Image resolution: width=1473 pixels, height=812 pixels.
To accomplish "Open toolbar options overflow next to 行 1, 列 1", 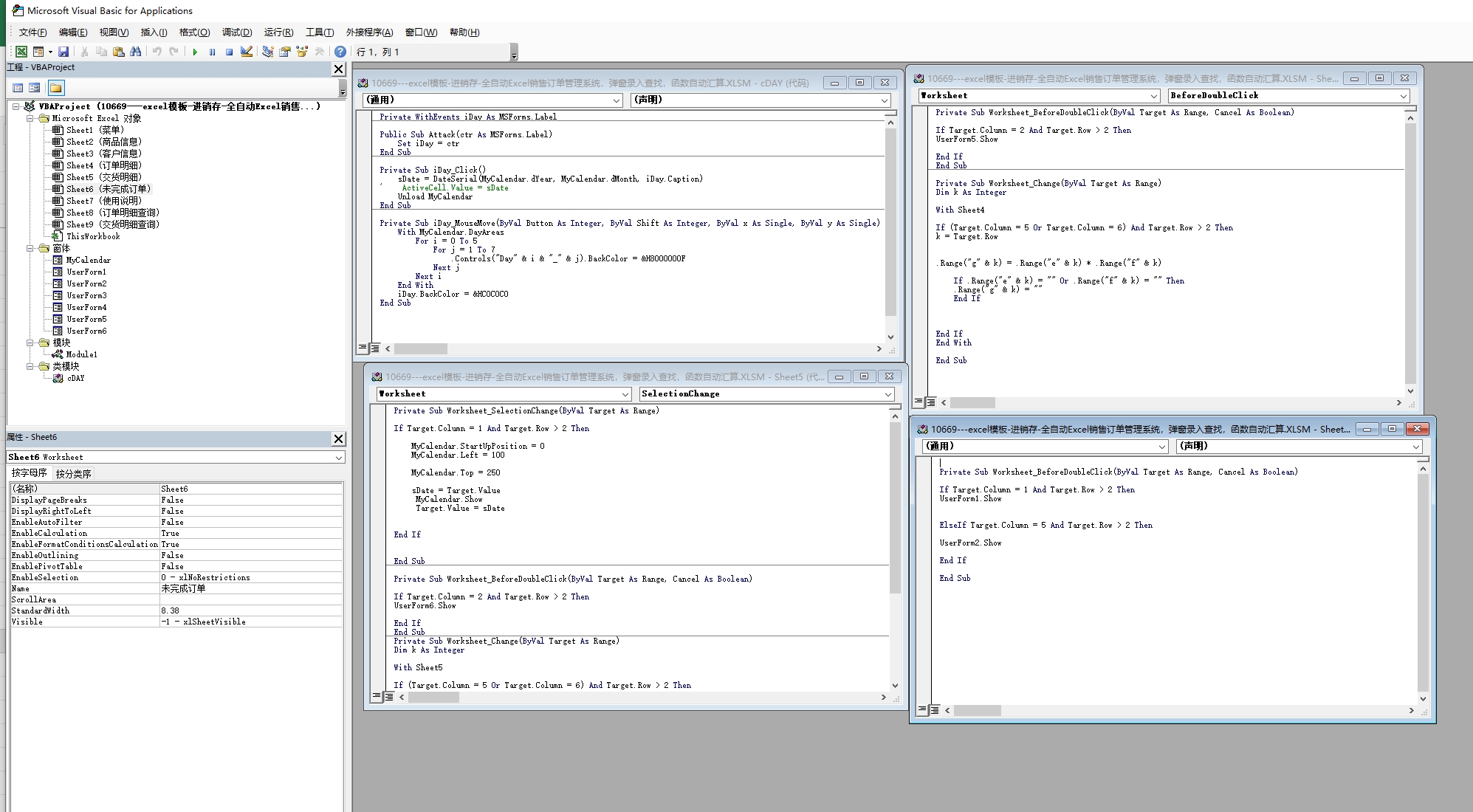I will pyautogui.click(x=514, y=52).
